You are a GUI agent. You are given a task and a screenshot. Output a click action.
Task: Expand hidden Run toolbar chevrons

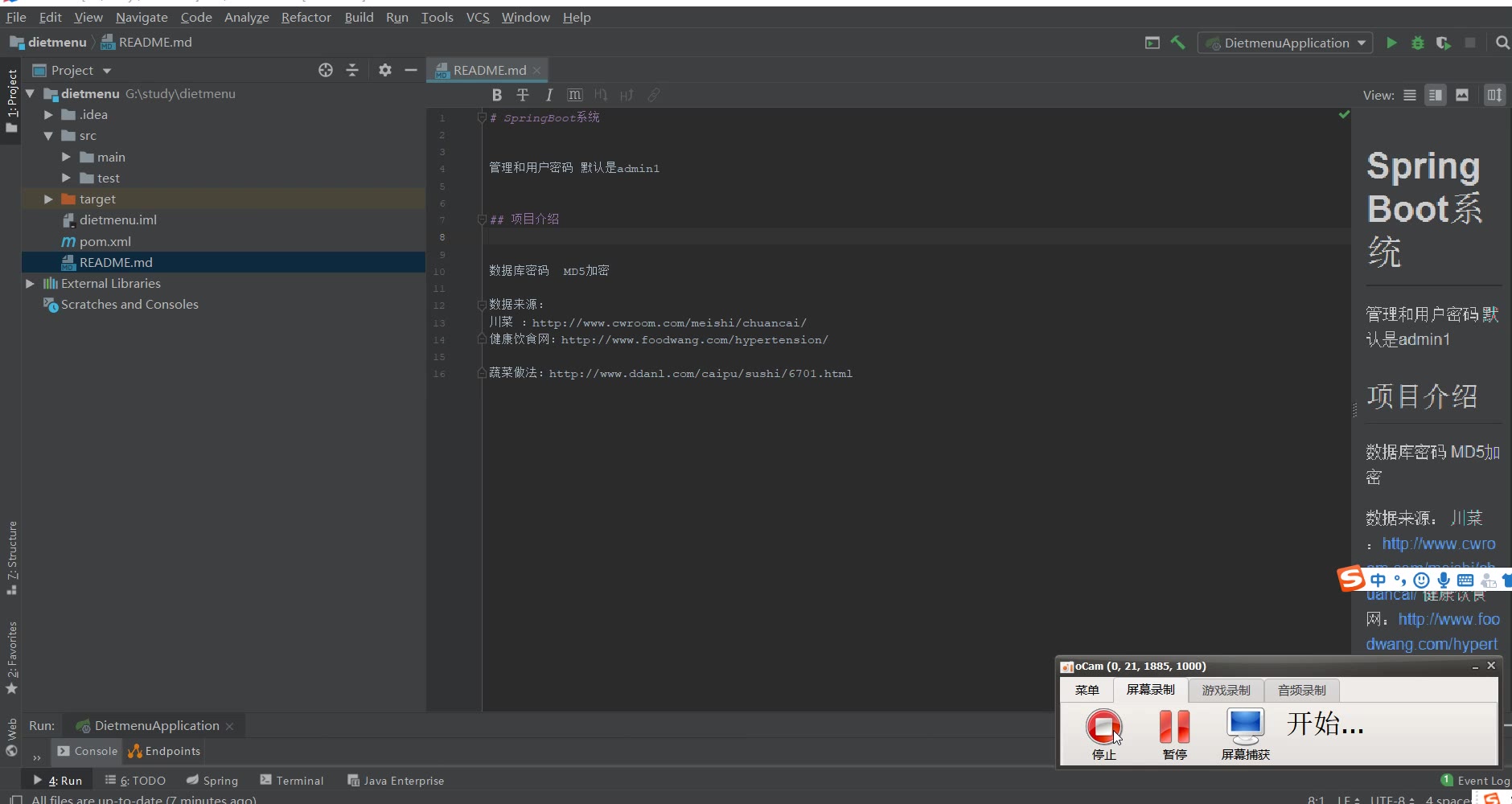pos(36,757)
